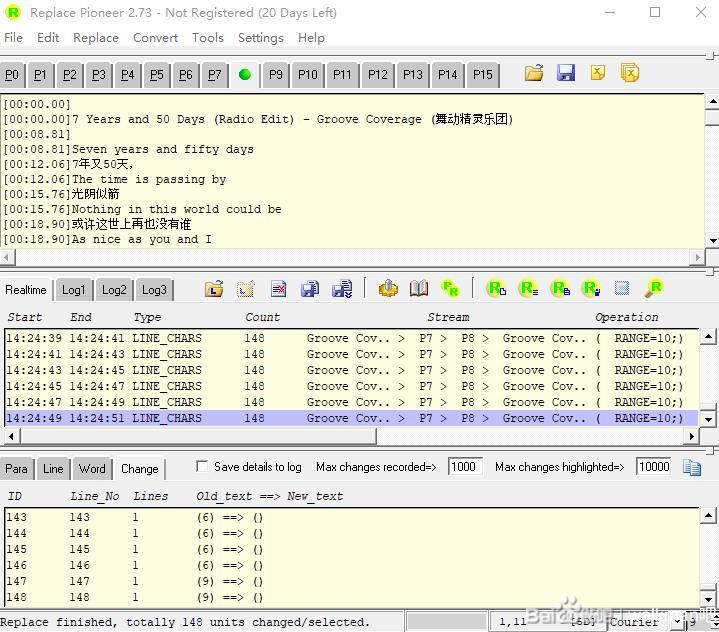Screen dimensions: 719x632
Task: Open the Settings menu
Action: (260, 38)
